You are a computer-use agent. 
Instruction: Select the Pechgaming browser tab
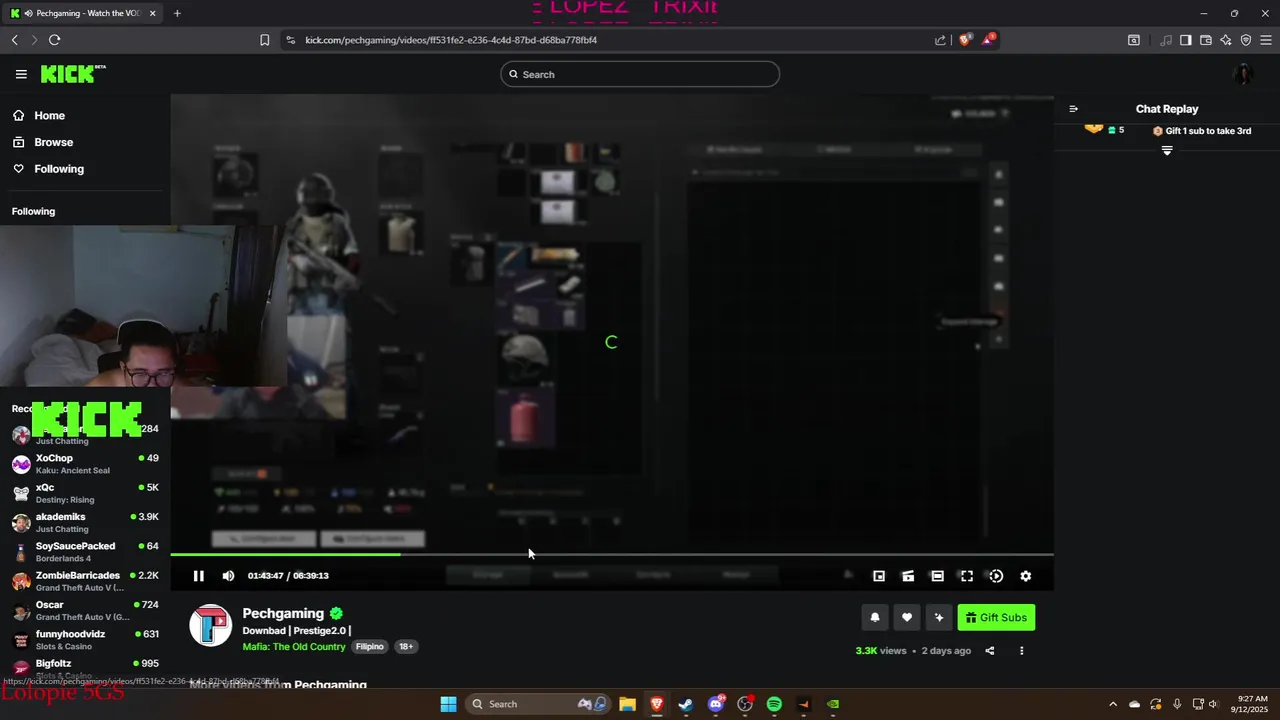click(82, 13)
